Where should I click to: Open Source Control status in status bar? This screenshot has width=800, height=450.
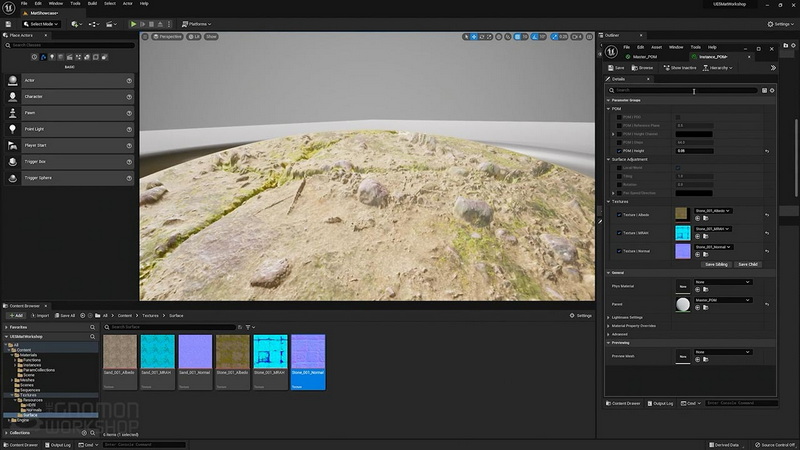[774, 445]
